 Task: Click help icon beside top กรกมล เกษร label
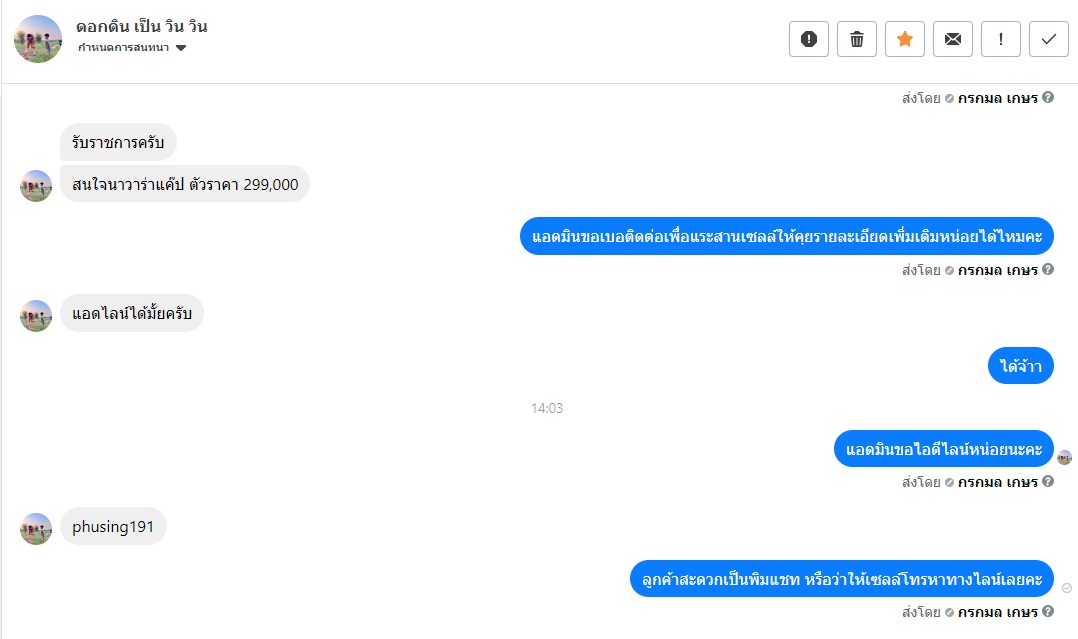click(1048, 97)
